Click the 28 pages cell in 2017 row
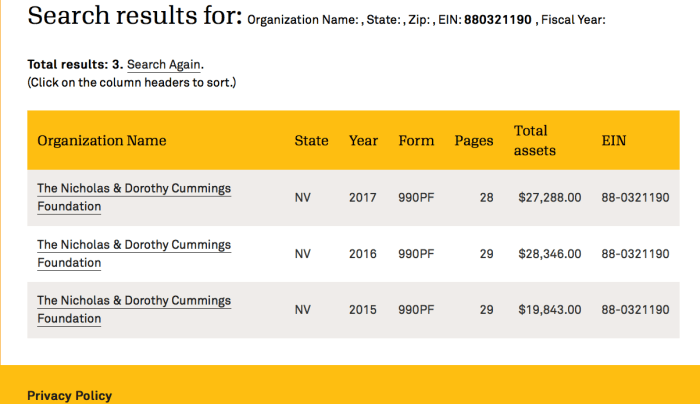700x404 pixels. point(486,198)
